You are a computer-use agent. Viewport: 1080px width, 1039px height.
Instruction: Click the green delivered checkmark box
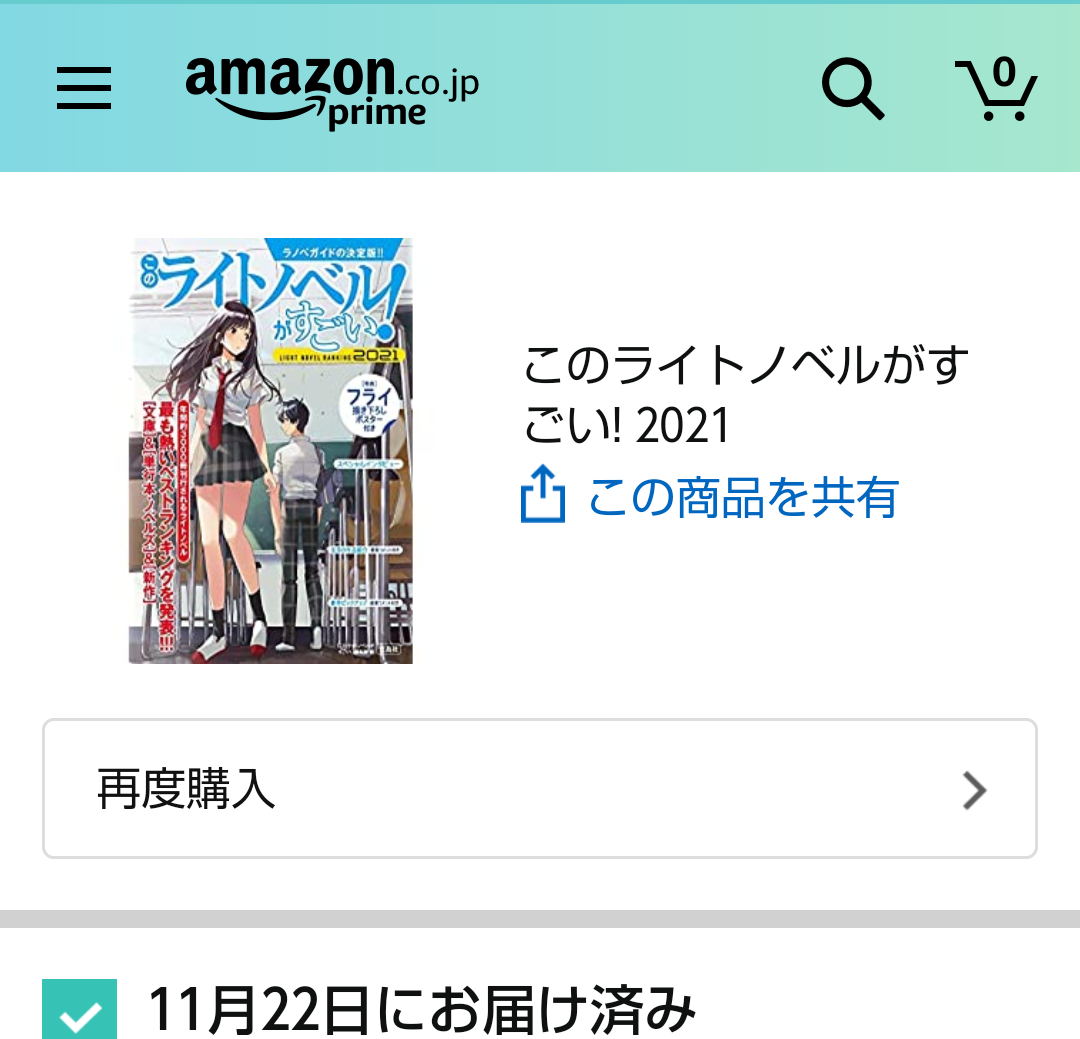79,1009
